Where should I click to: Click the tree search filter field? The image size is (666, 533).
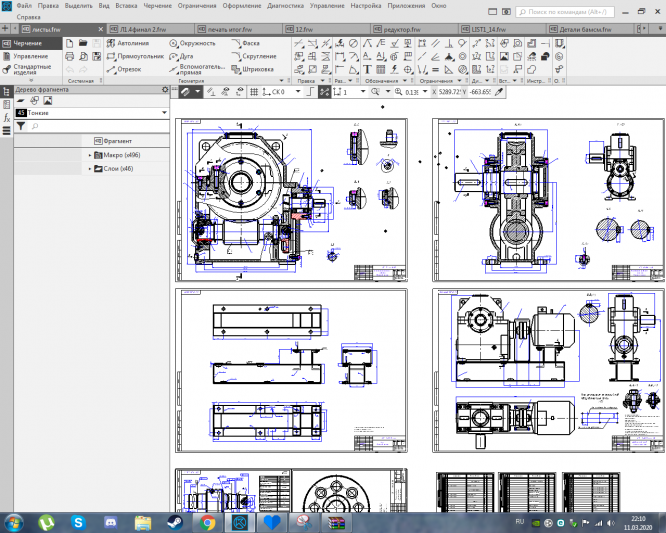pyautogui.click(x=95, y=127)
